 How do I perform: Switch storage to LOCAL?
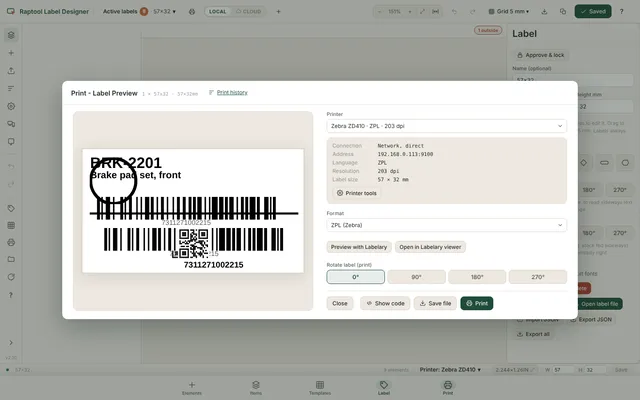pyautogui.click(x=218, y=12)
